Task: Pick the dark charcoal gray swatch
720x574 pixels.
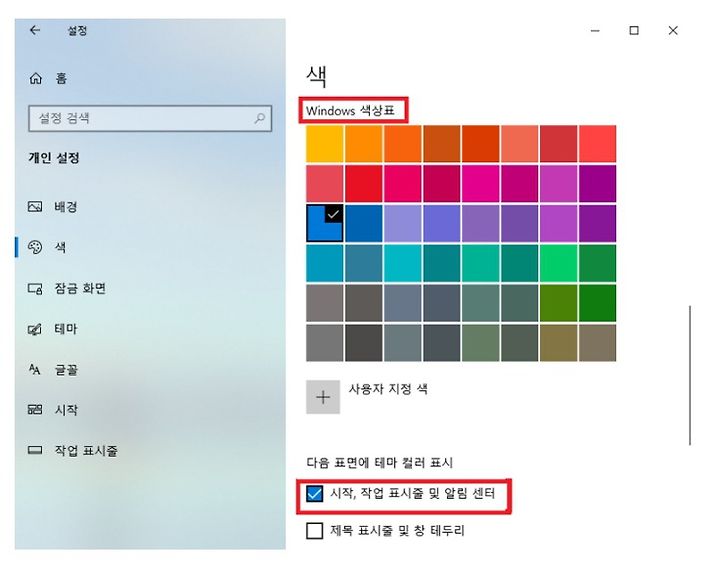Action: pyautogui.click(x=364, y=343)
